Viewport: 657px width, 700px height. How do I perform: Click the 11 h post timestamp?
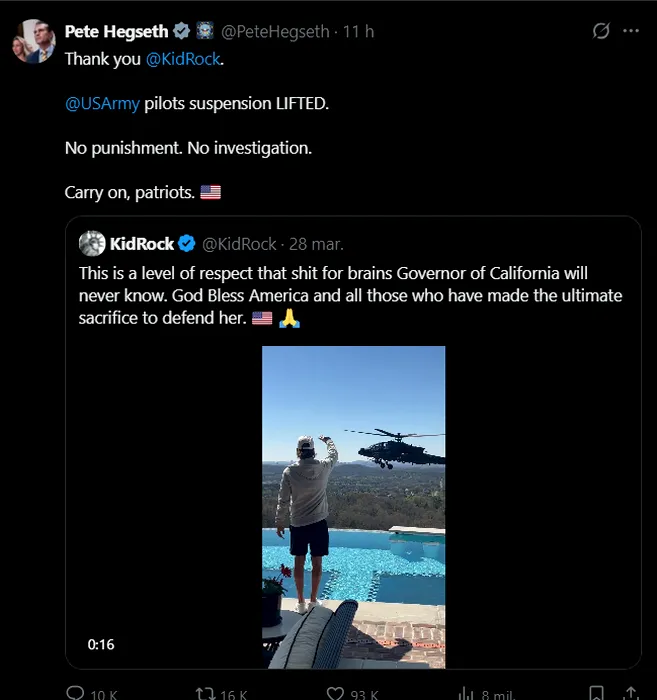pos(358,32)
